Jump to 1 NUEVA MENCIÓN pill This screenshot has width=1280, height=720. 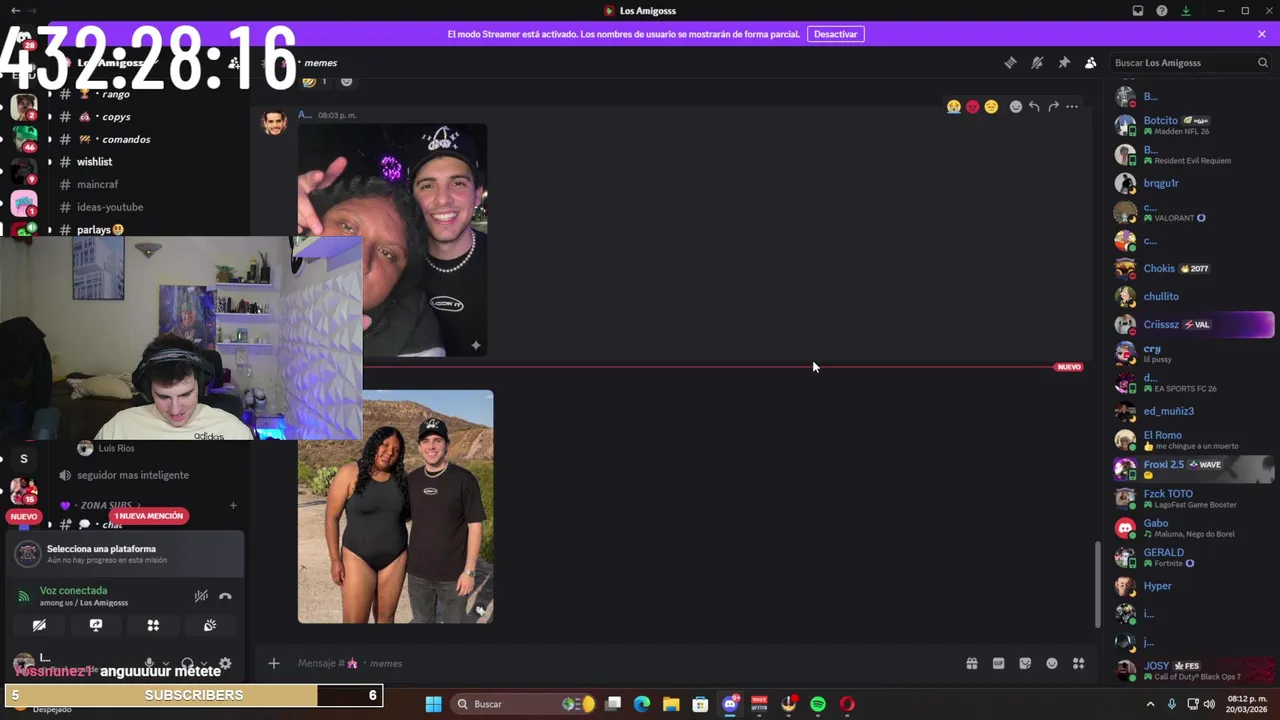coord(149,516)
